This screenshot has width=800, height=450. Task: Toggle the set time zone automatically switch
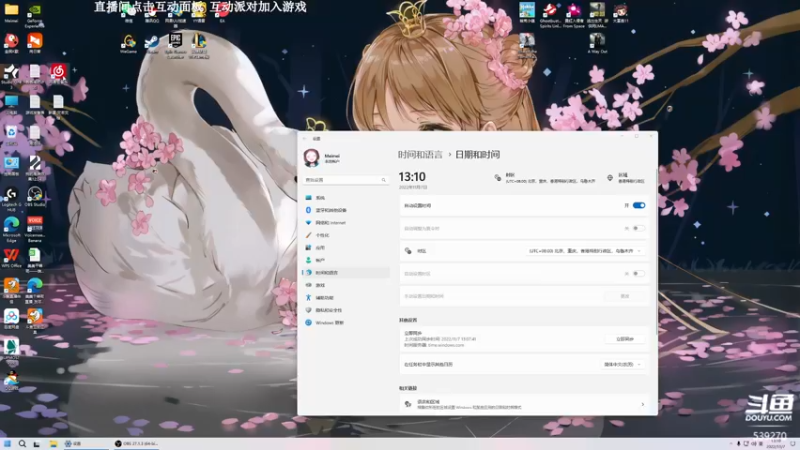click(x=639, y=273)
